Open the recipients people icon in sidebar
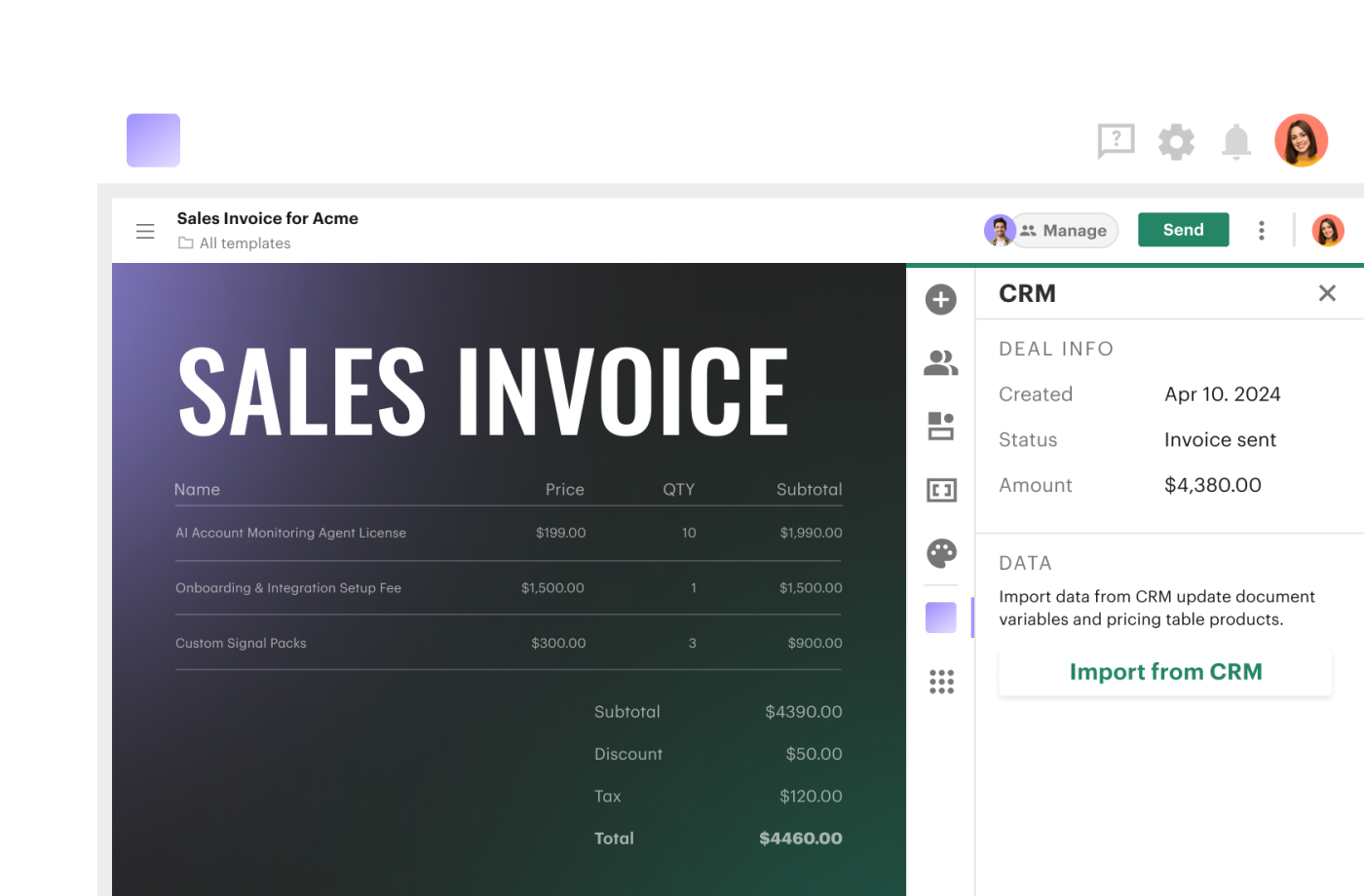The width and height of the screenshot is (1364, 896). pyautogui.click(x=940, y=363)
